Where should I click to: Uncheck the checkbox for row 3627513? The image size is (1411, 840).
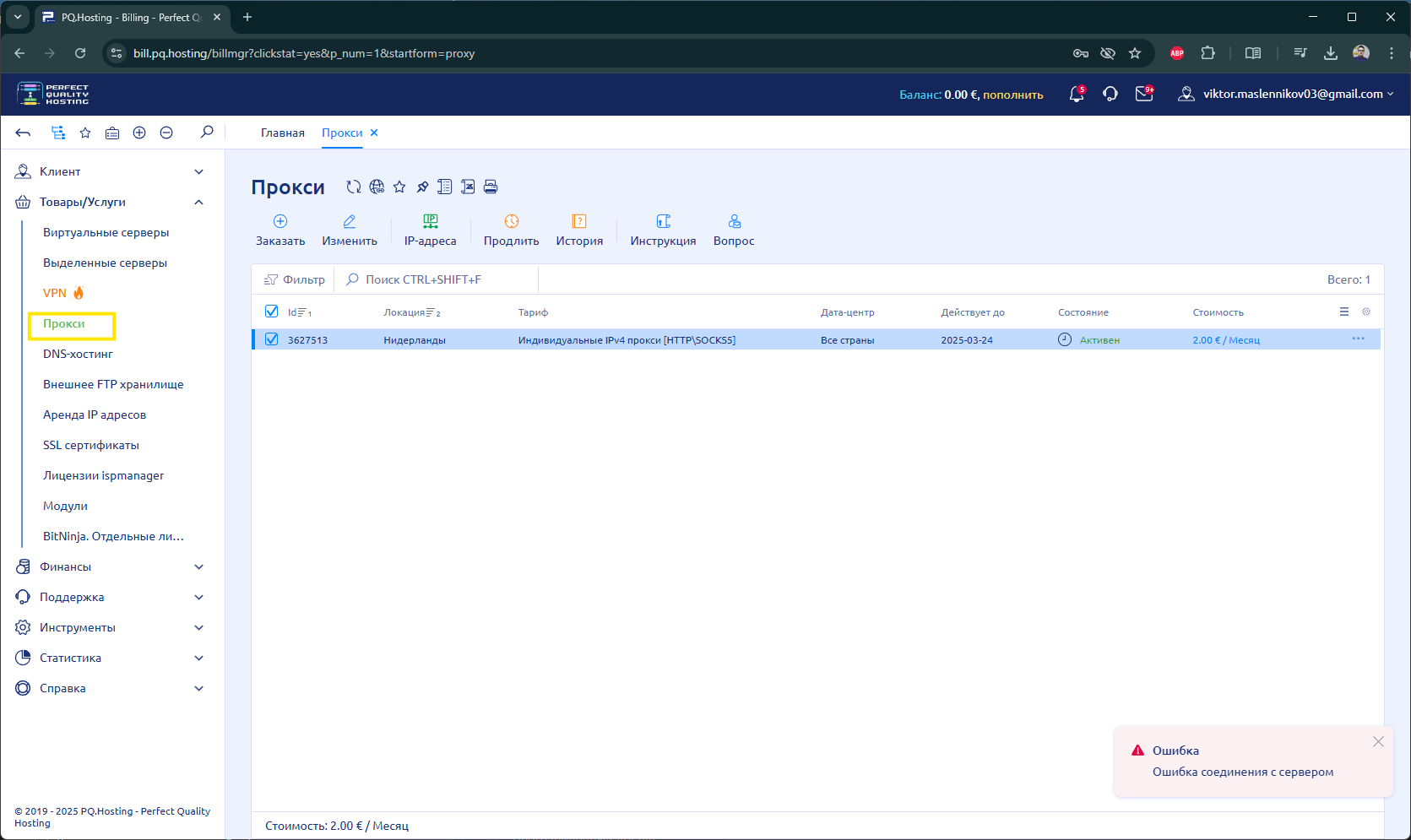click(x=271, y=339)
